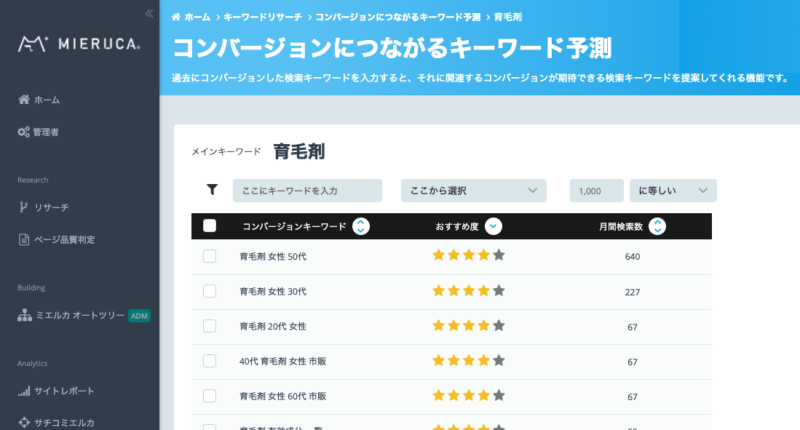Screen dimensions: 800x430
Task: Check the box for 育毛剤 女性 30代
Action: (x=210, y=291)
